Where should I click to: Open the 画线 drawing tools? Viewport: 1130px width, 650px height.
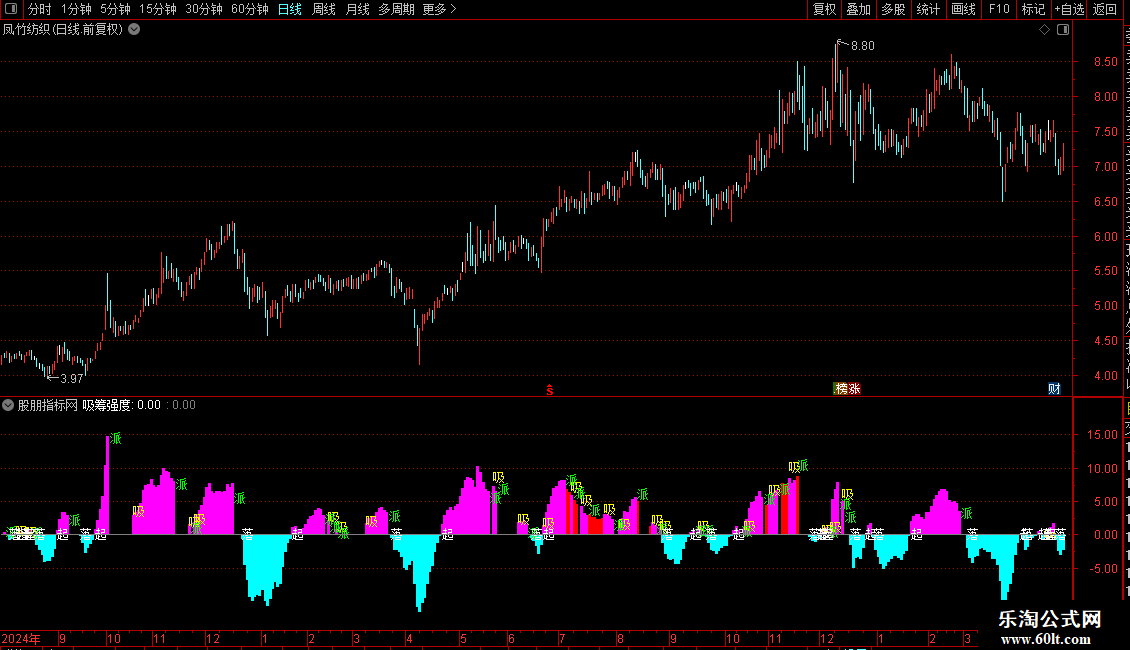[x=963, y=9]
